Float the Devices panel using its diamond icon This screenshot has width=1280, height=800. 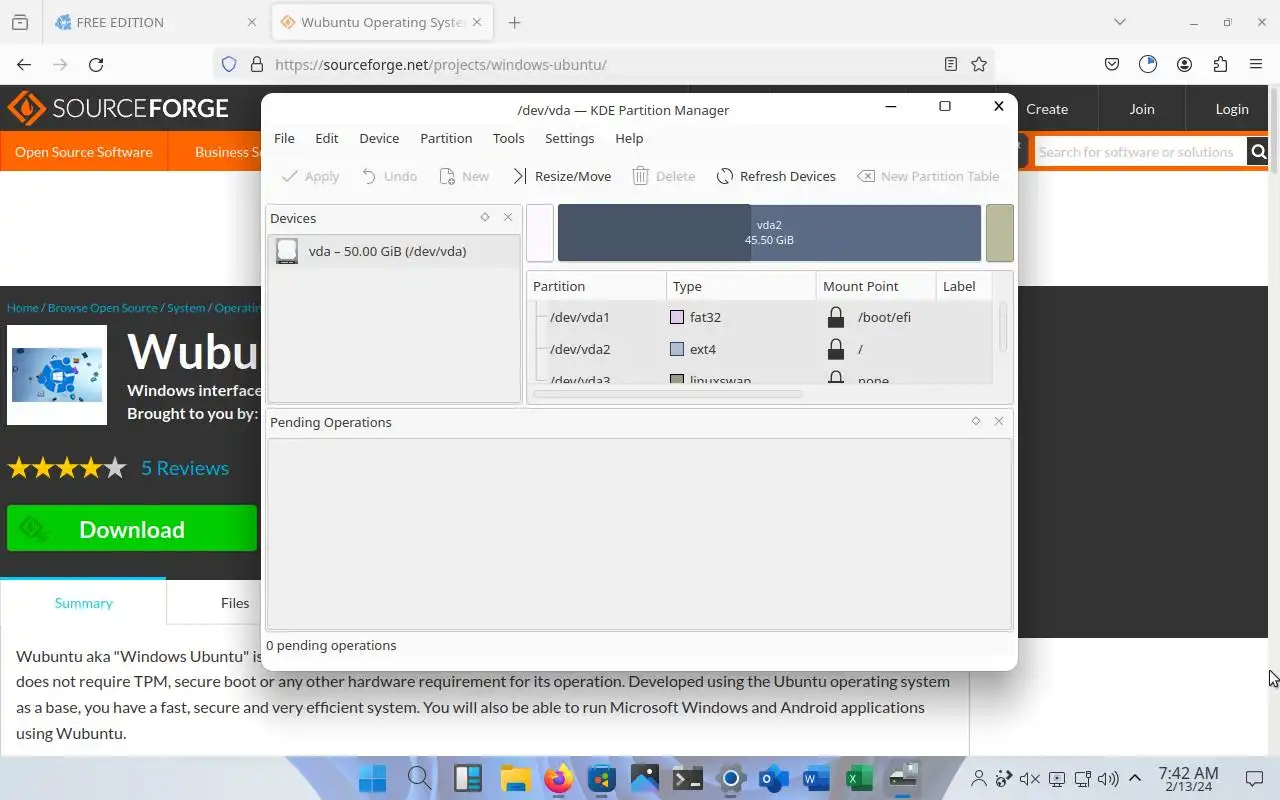coord(485,217)
